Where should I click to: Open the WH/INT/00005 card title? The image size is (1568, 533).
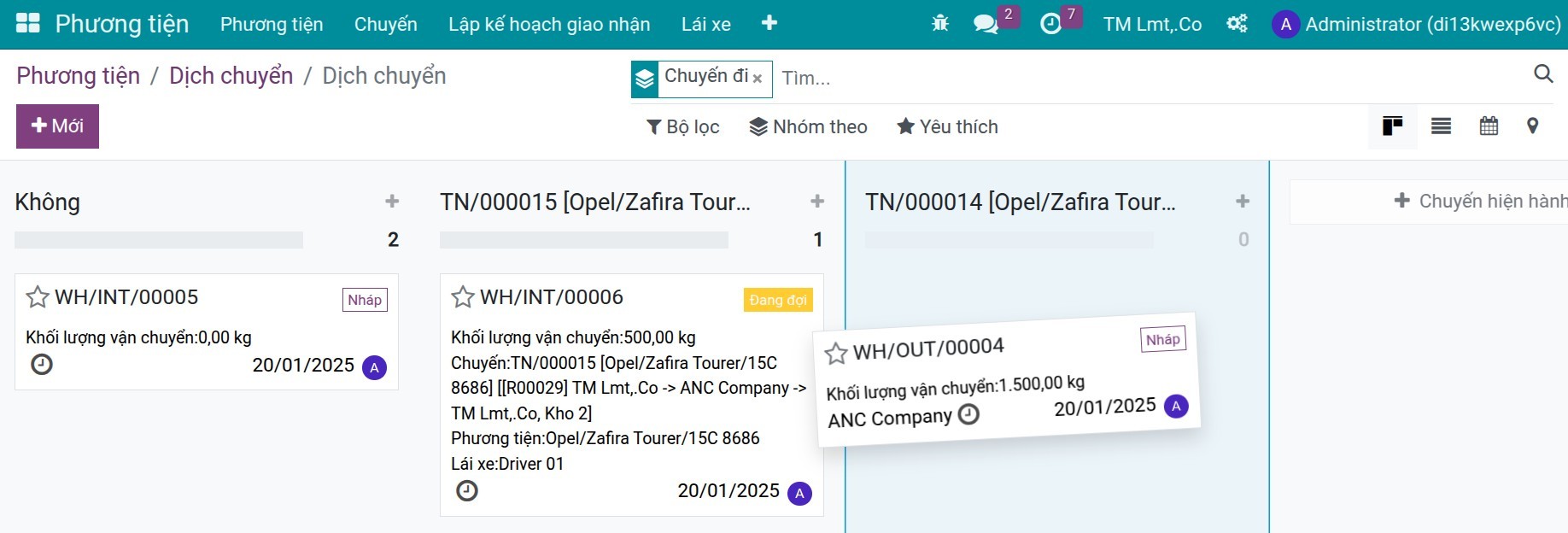pyautogui.click(x=126, y=297)
